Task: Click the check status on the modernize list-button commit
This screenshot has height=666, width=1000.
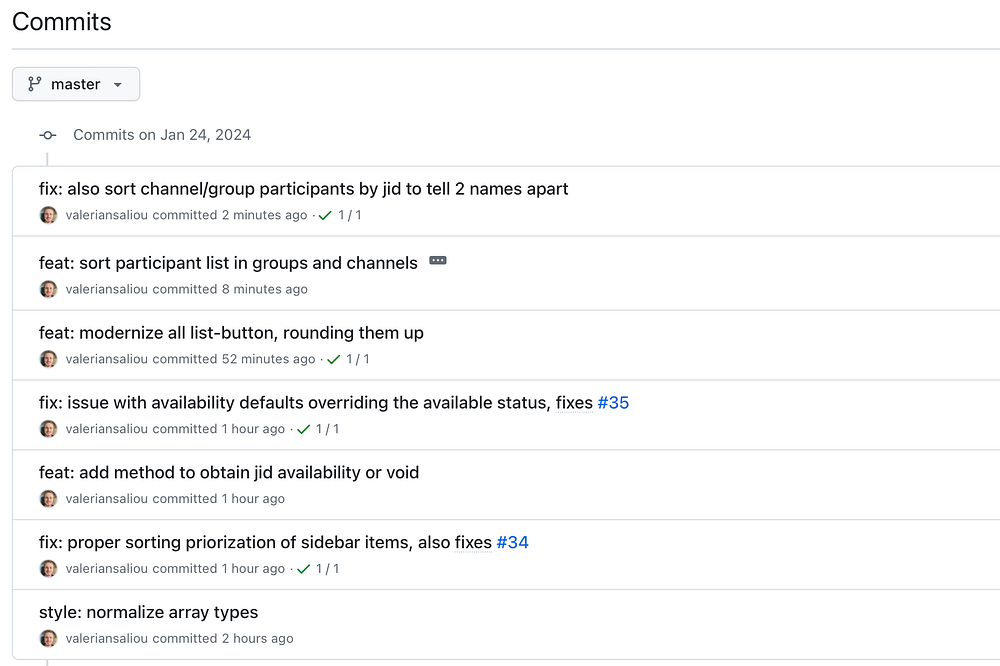Action: coord(333,359)
